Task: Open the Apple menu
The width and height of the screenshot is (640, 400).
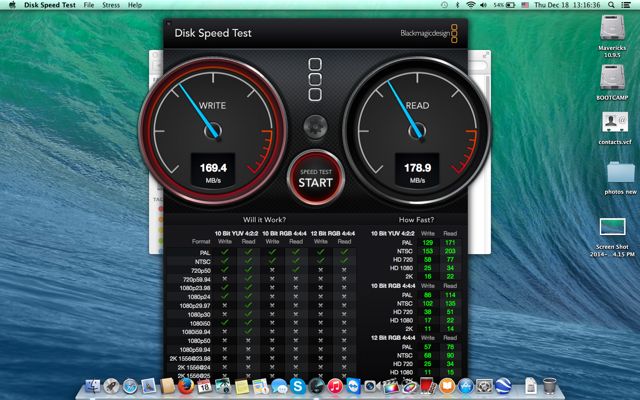Action: [12, 5]
